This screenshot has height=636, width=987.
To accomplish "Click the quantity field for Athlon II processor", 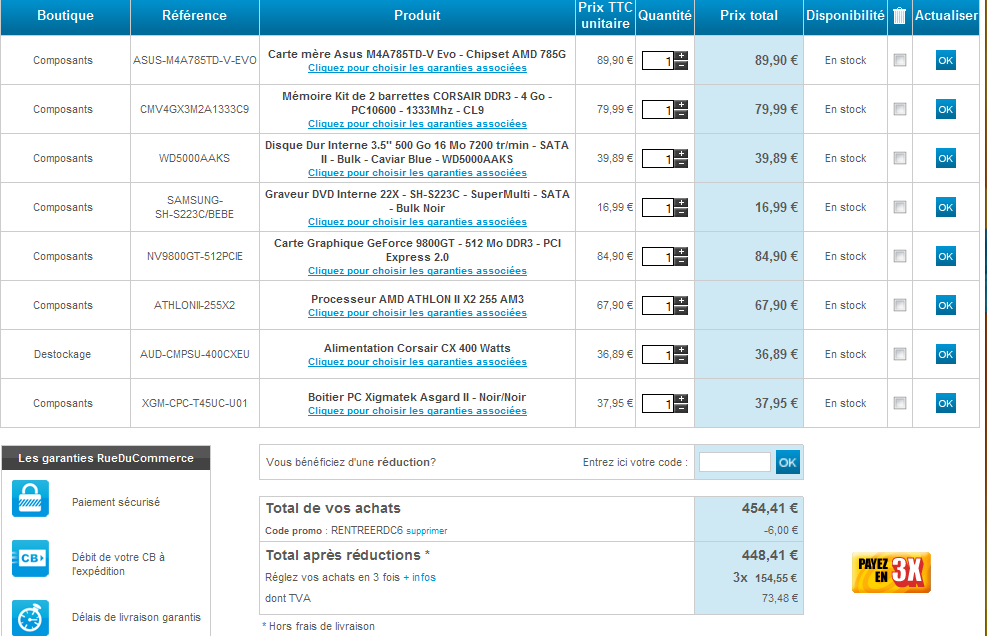I will pyautogui.click(x=657, y=306).
